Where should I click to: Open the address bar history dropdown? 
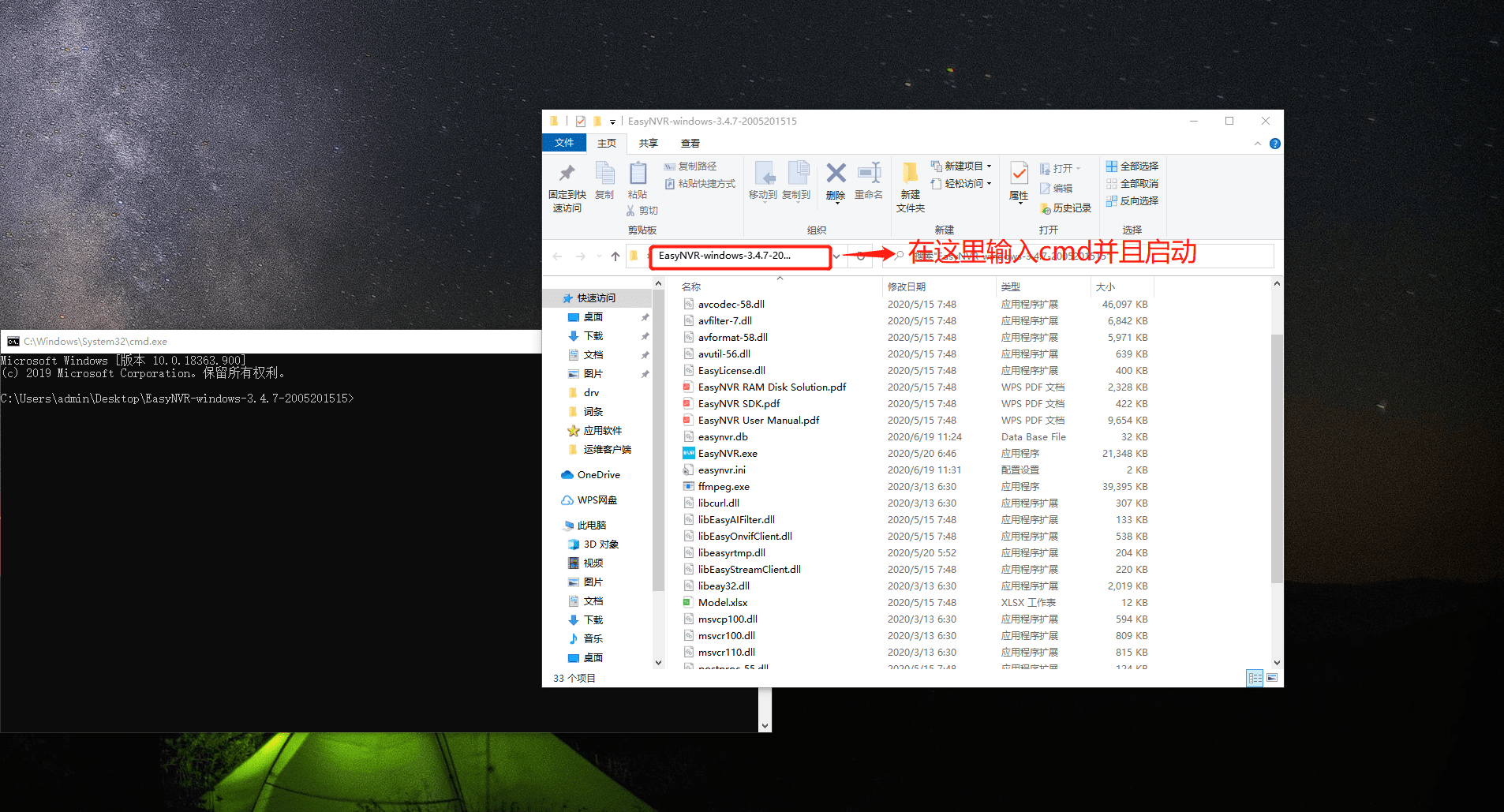coord(836,256)
